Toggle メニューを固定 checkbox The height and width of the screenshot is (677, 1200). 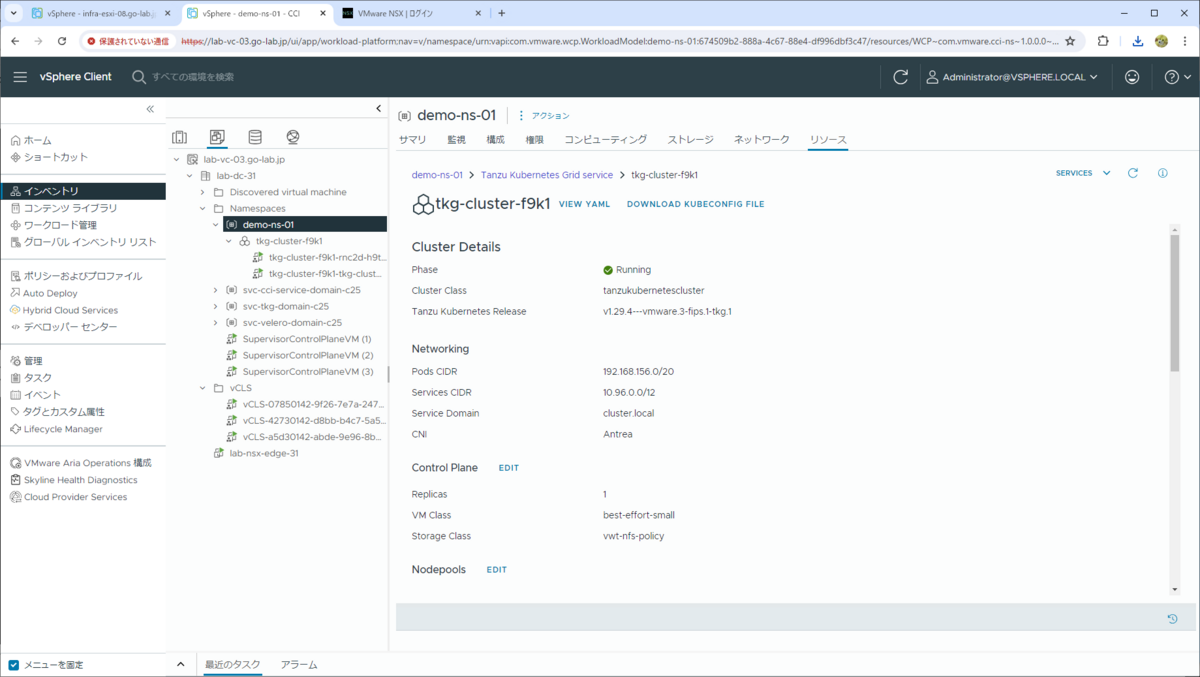click(14, 665)
